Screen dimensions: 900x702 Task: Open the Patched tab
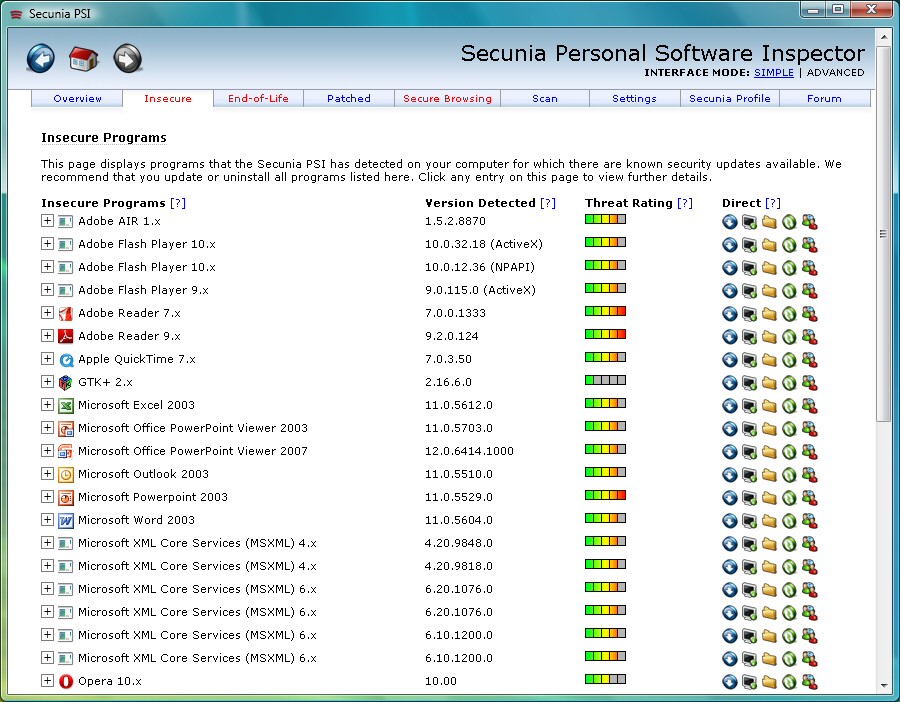pos(349,99)
